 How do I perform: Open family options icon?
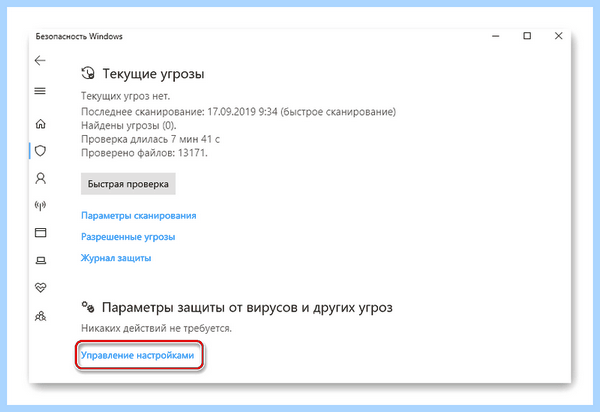(40, 316)
